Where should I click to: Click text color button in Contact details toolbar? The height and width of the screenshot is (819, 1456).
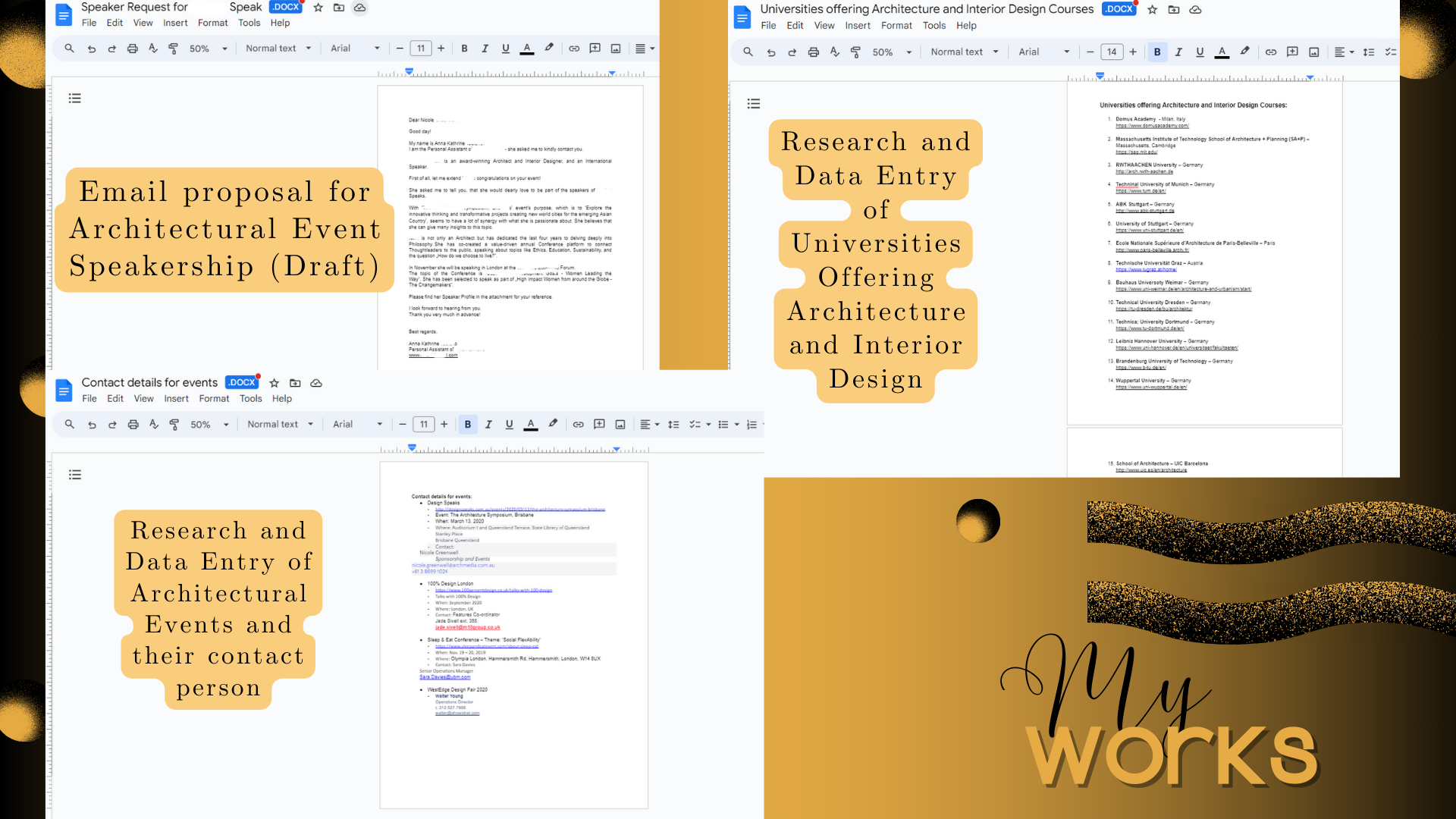click(531, 425)
